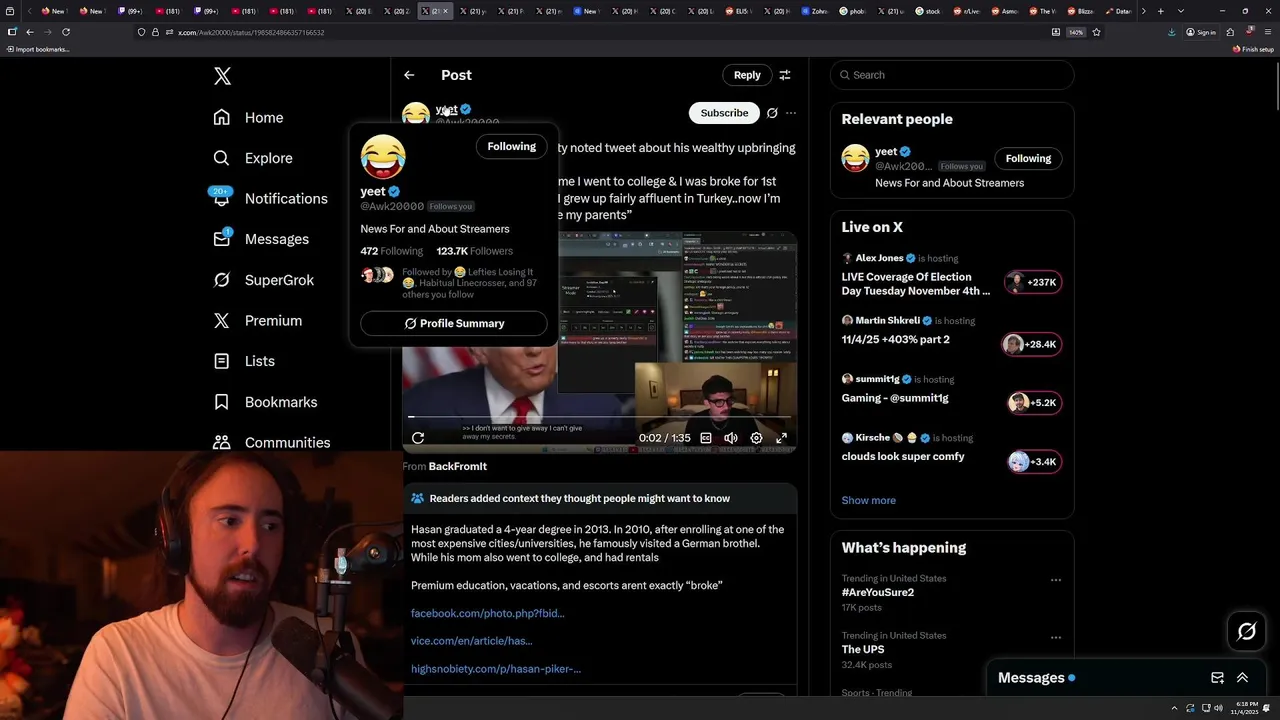Open the browser downloads icon
Image resolution: width=1280 pixels, height=720 pixels.
pyautogui.click(x=1172, y=32)
